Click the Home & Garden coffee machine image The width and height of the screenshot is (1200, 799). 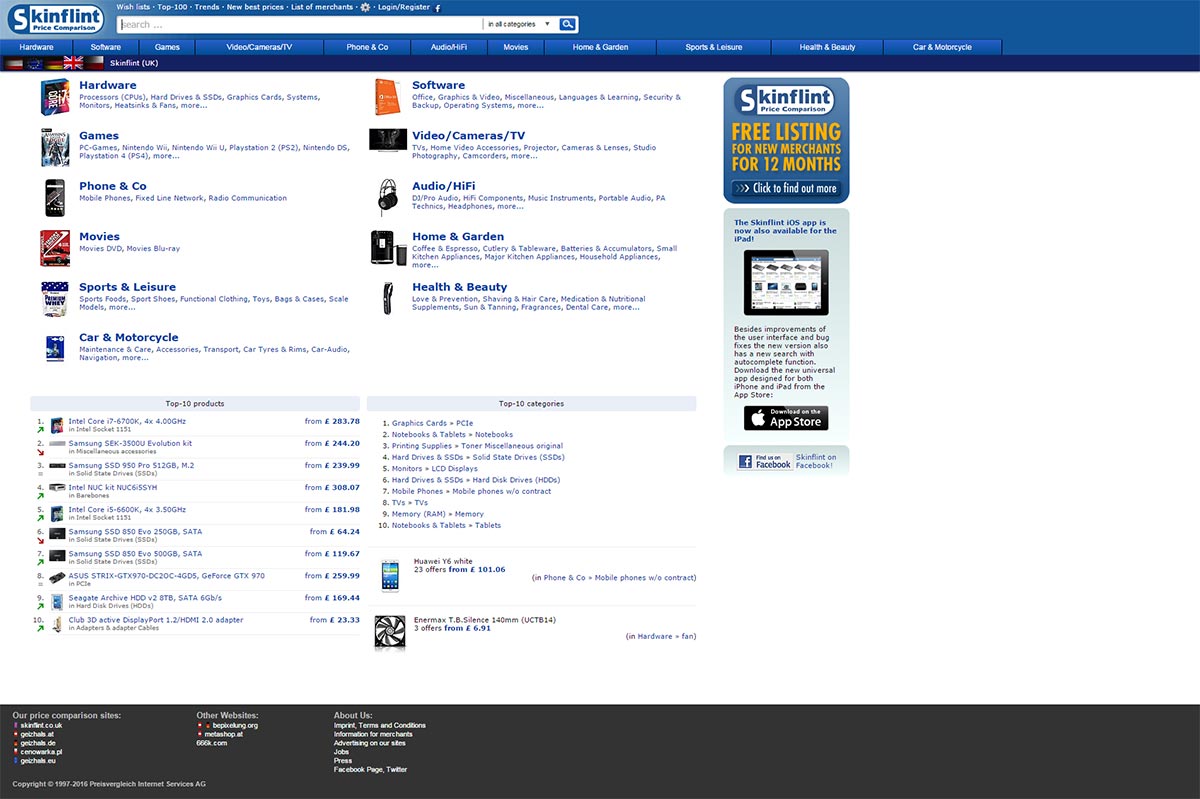[x=388, y=248]
